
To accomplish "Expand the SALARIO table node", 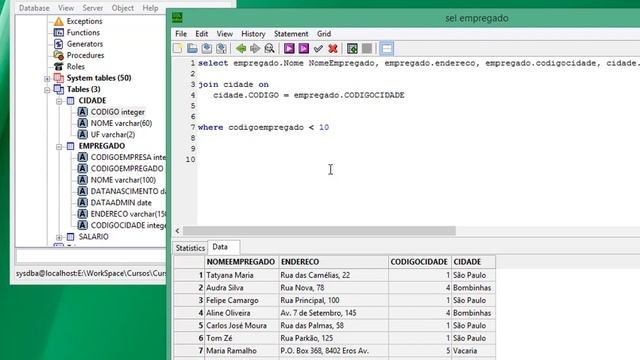I will 59,237.
